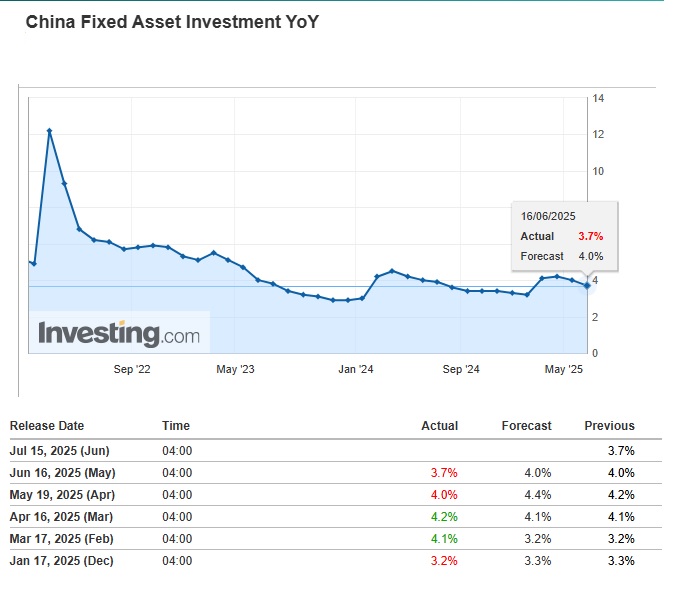
Task: Select the Forecast column header
Action: pyautogui.click(x=526, y=426)
